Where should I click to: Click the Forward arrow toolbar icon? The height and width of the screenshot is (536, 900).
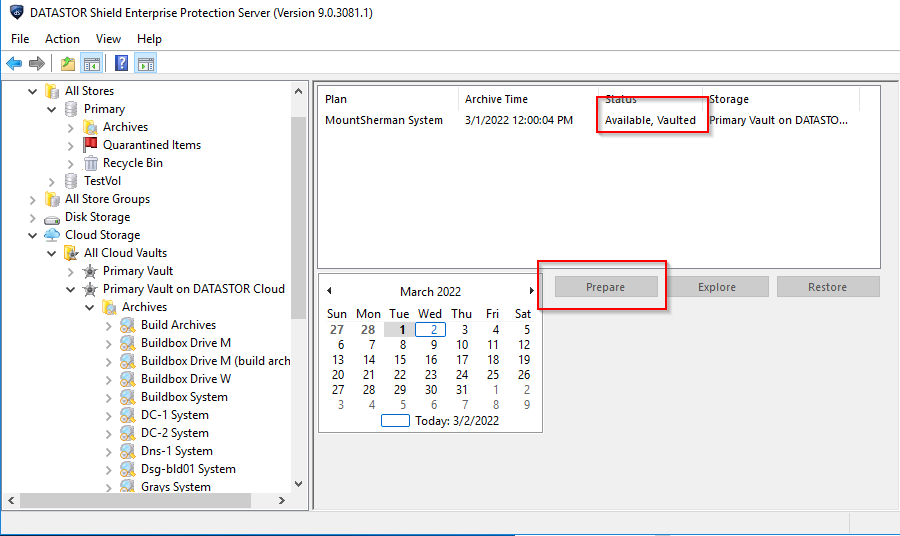tap(37, 64)
